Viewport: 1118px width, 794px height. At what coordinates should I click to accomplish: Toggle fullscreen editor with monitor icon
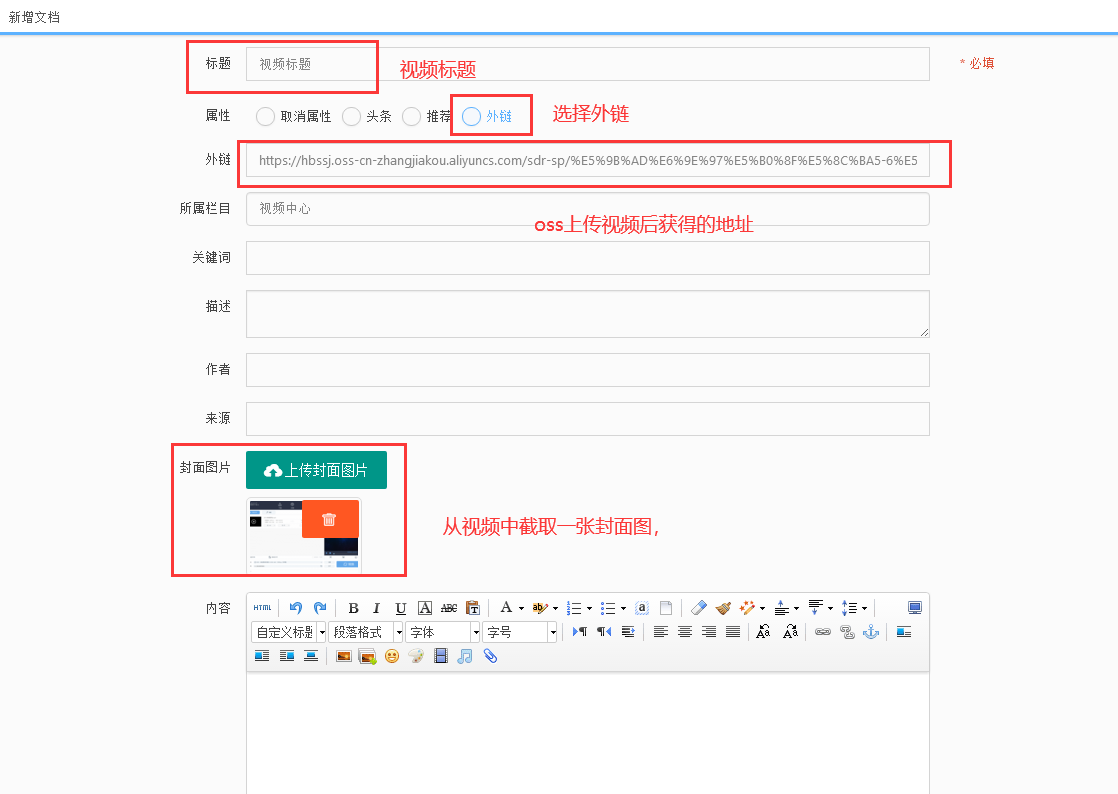coord(915,608)
